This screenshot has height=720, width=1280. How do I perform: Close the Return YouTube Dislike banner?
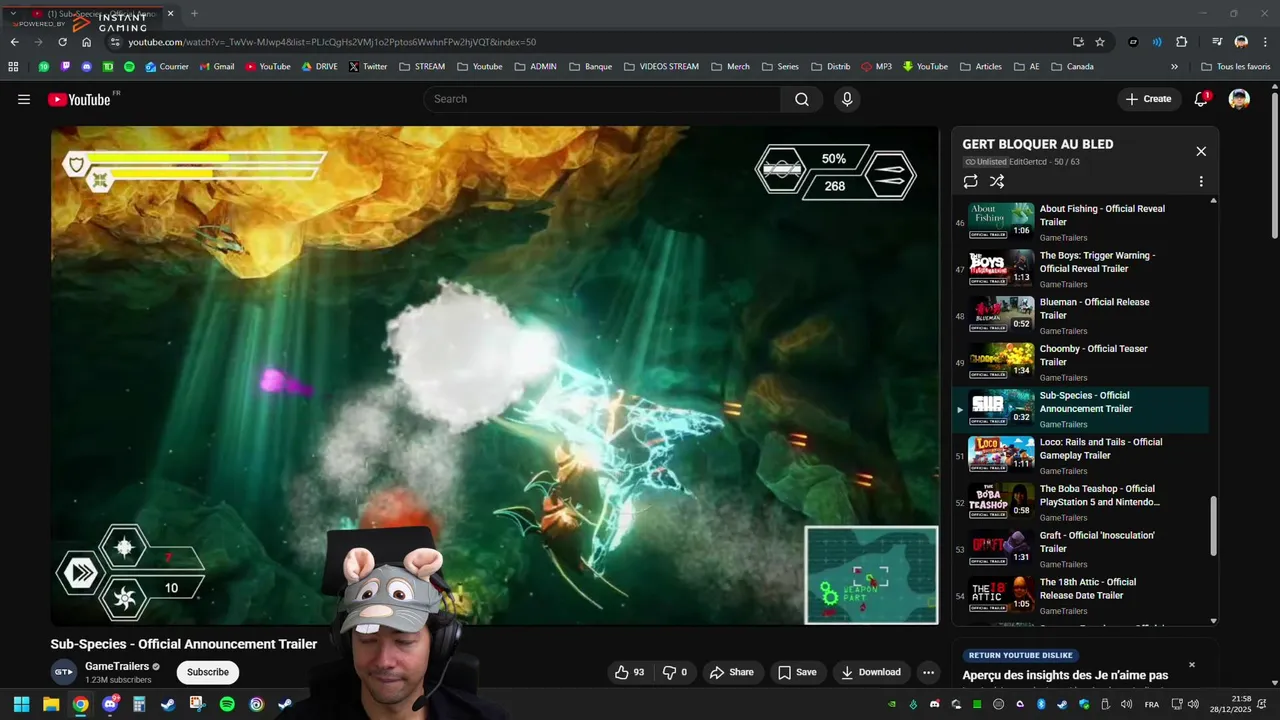1191,664
